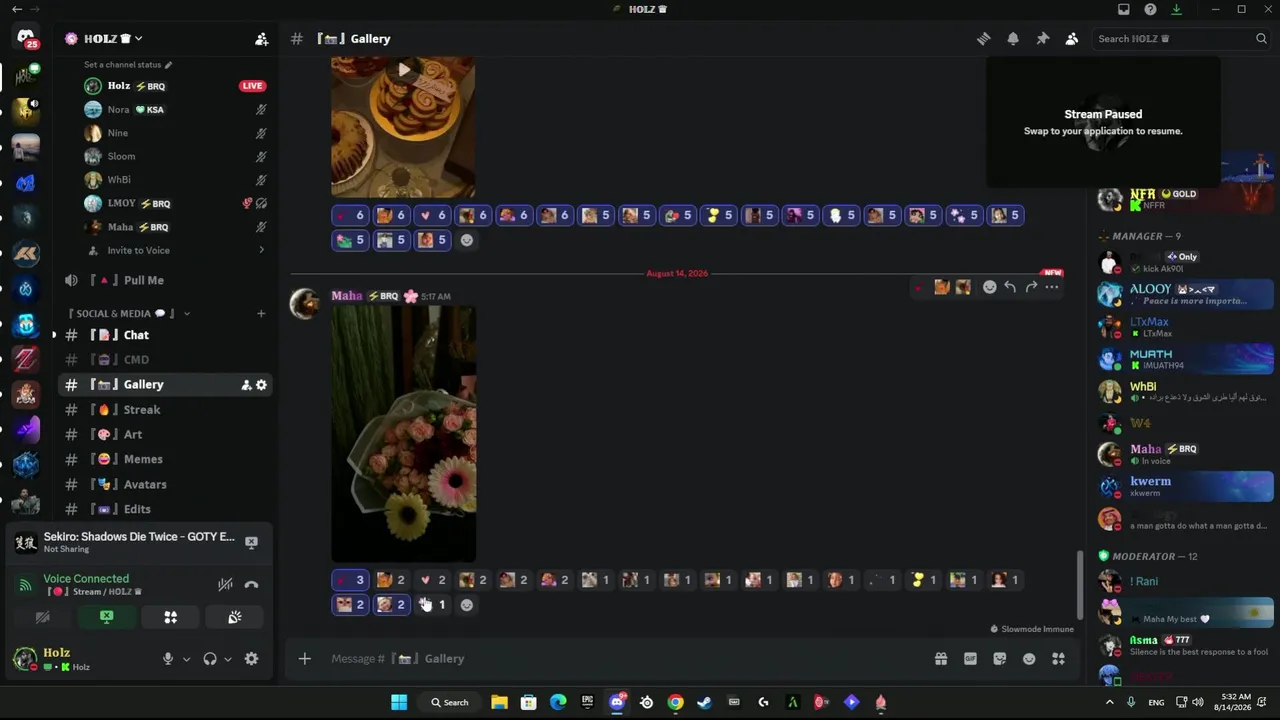Open the GIF picker
This screenshot has height=720, width=1280.
970,658
